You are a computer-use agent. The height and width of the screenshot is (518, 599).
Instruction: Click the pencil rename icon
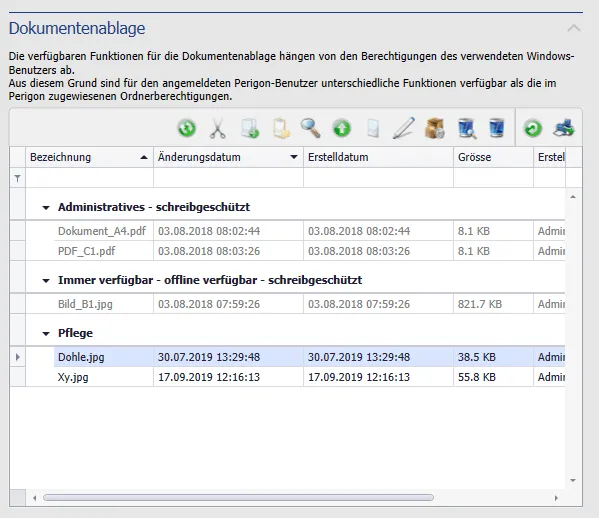404,128
